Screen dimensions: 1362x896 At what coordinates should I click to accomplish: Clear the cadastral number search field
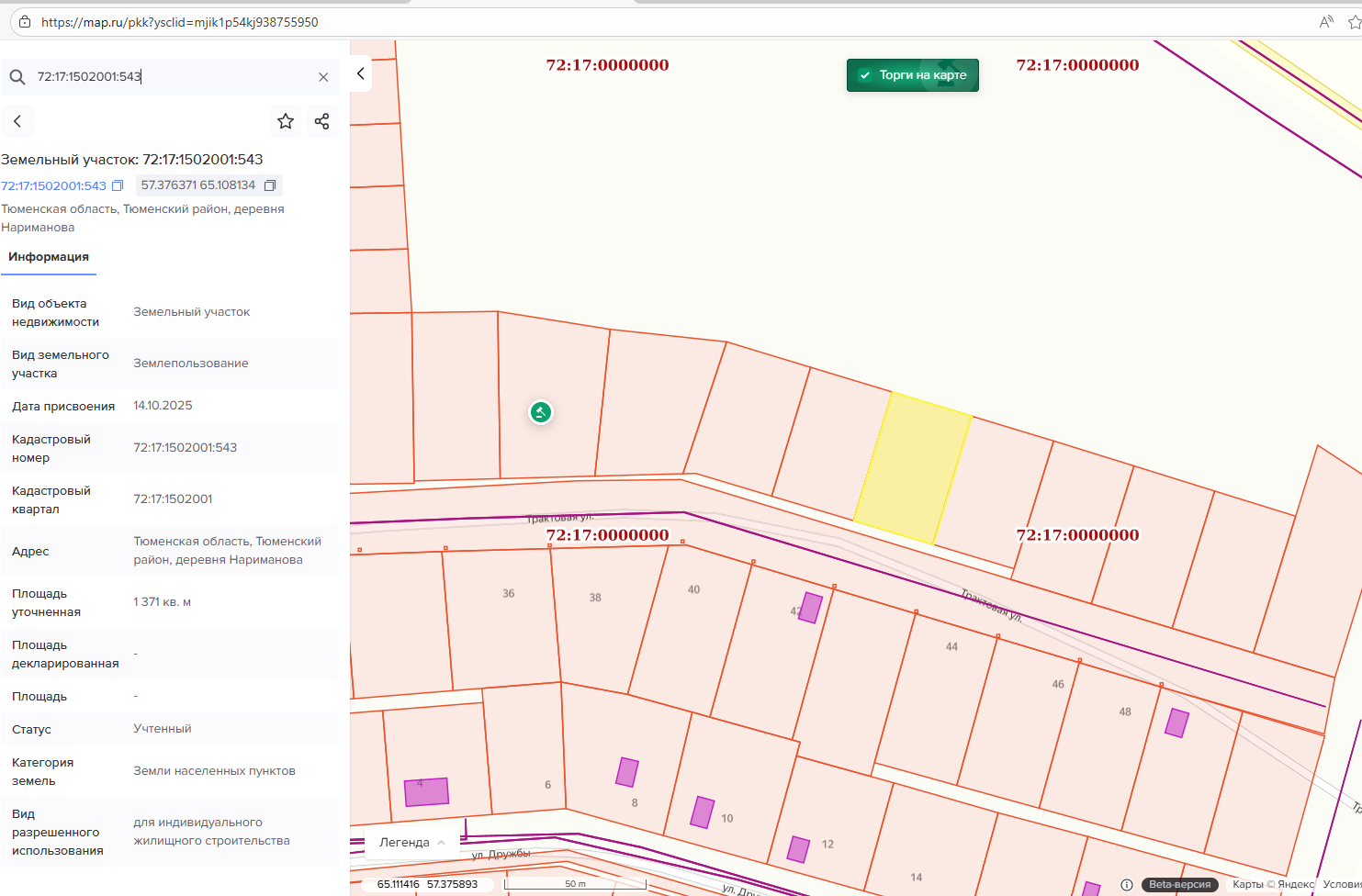[323, 77]
